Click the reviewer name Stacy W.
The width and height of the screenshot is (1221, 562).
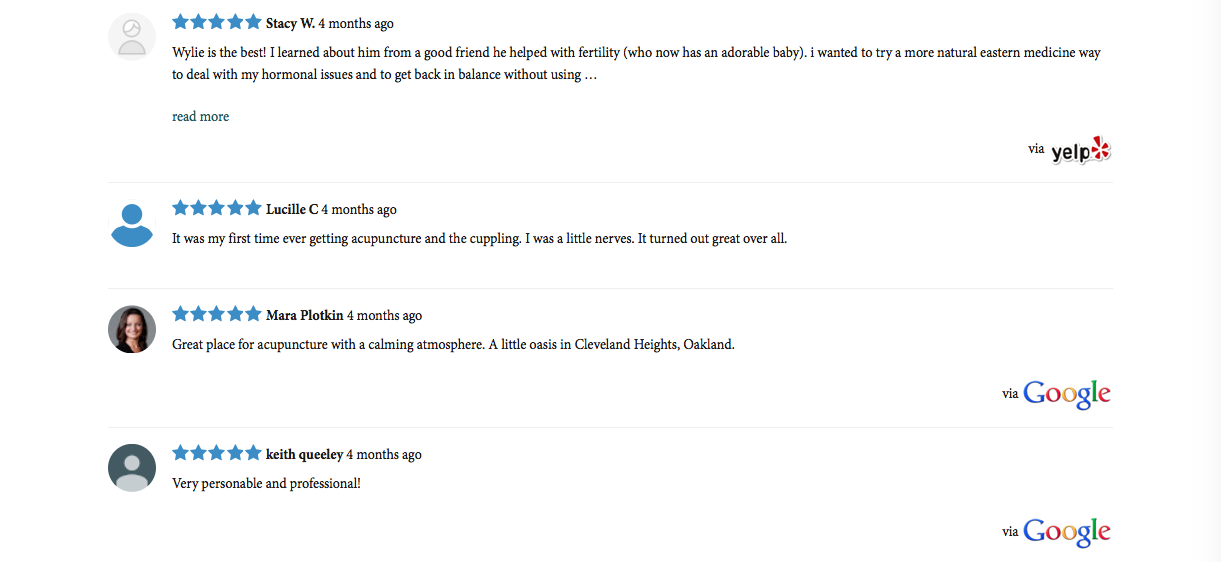[290, 23]
